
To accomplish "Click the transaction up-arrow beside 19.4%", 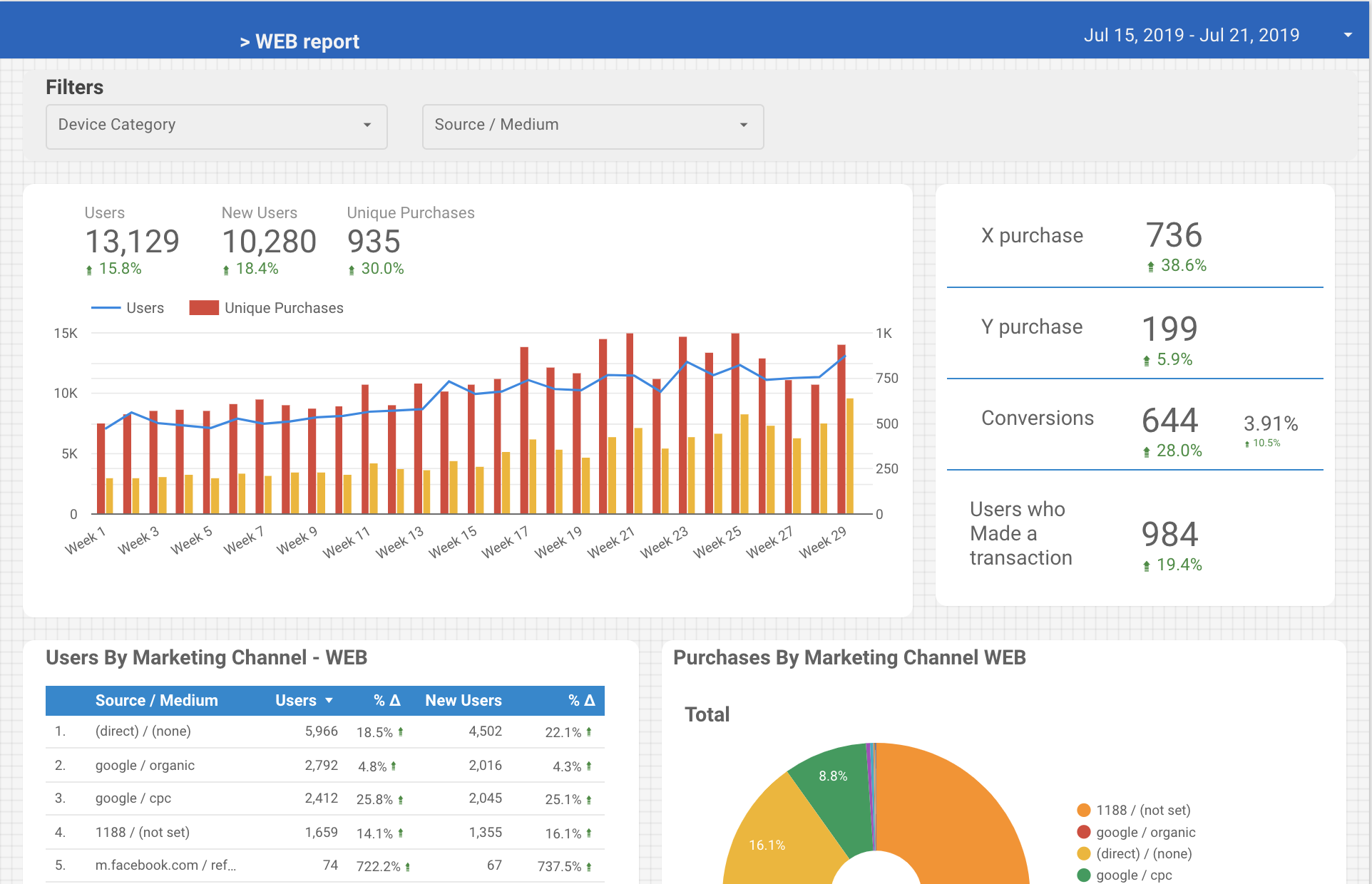I will click(1147, 566).
